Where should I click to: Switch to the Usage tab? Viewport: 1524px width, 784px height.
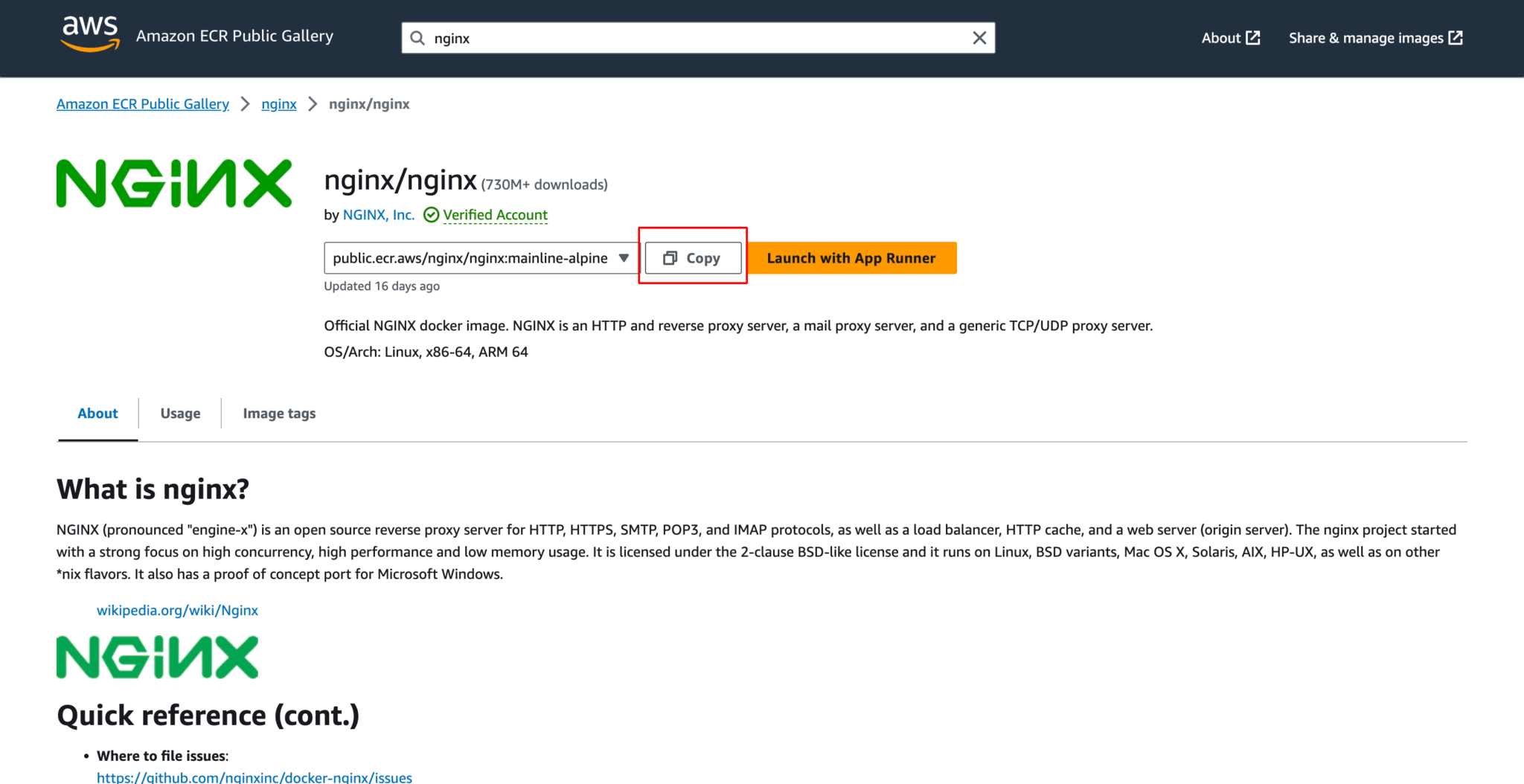click(179, 414)
